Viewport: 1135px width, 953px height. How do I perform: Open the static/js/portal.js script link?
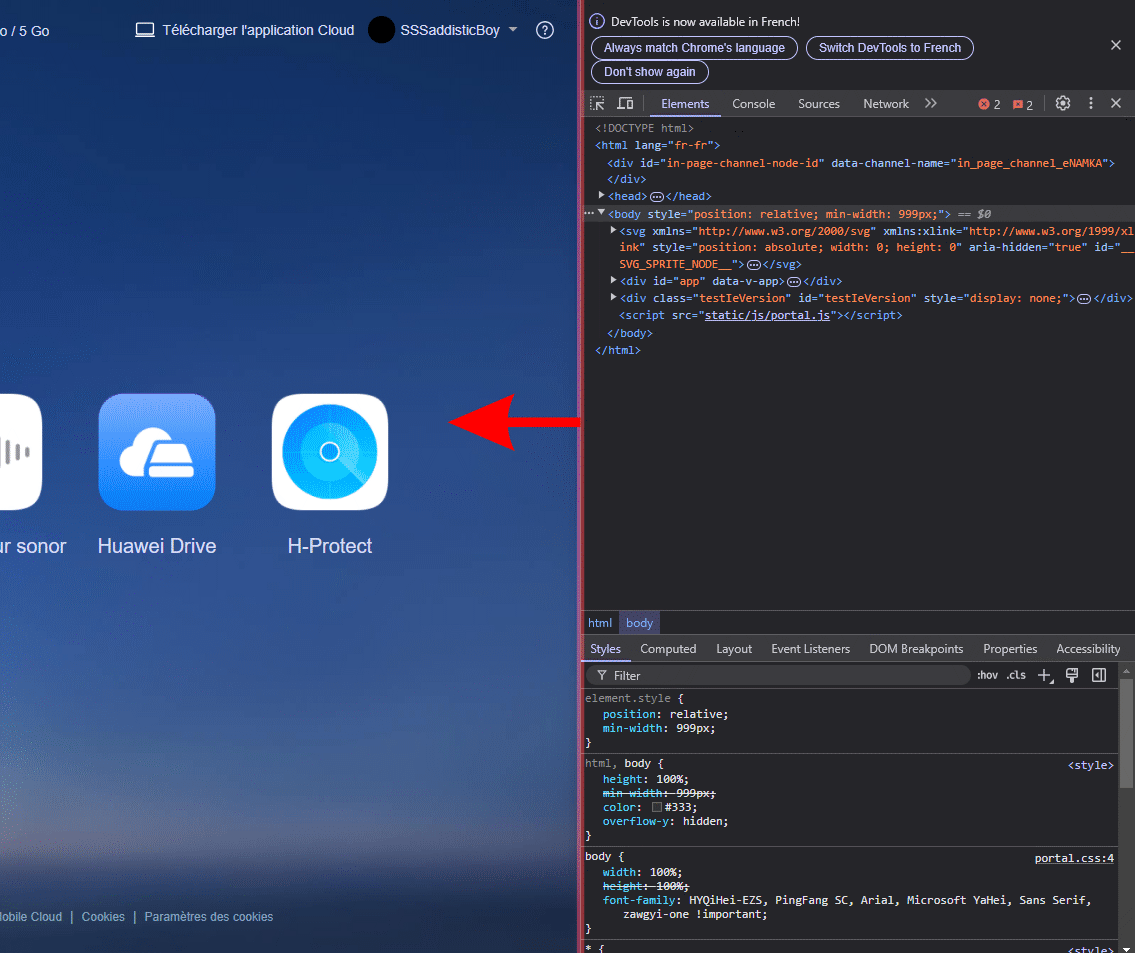point(767,315)
